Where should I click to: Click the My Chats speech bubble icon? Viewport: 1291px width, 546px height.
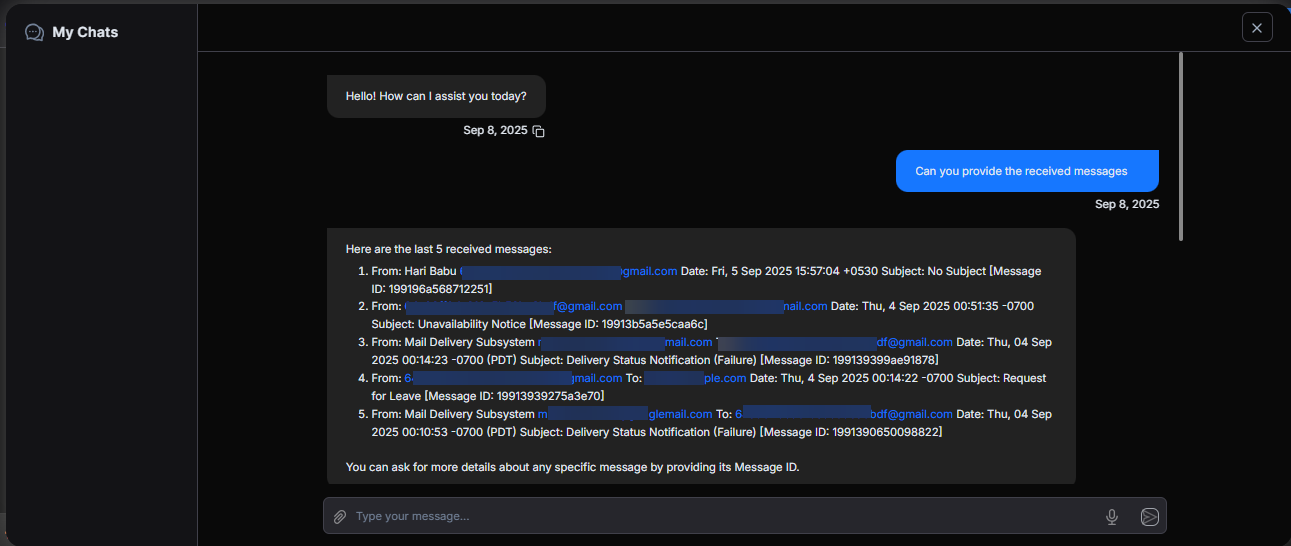(34, 32)
